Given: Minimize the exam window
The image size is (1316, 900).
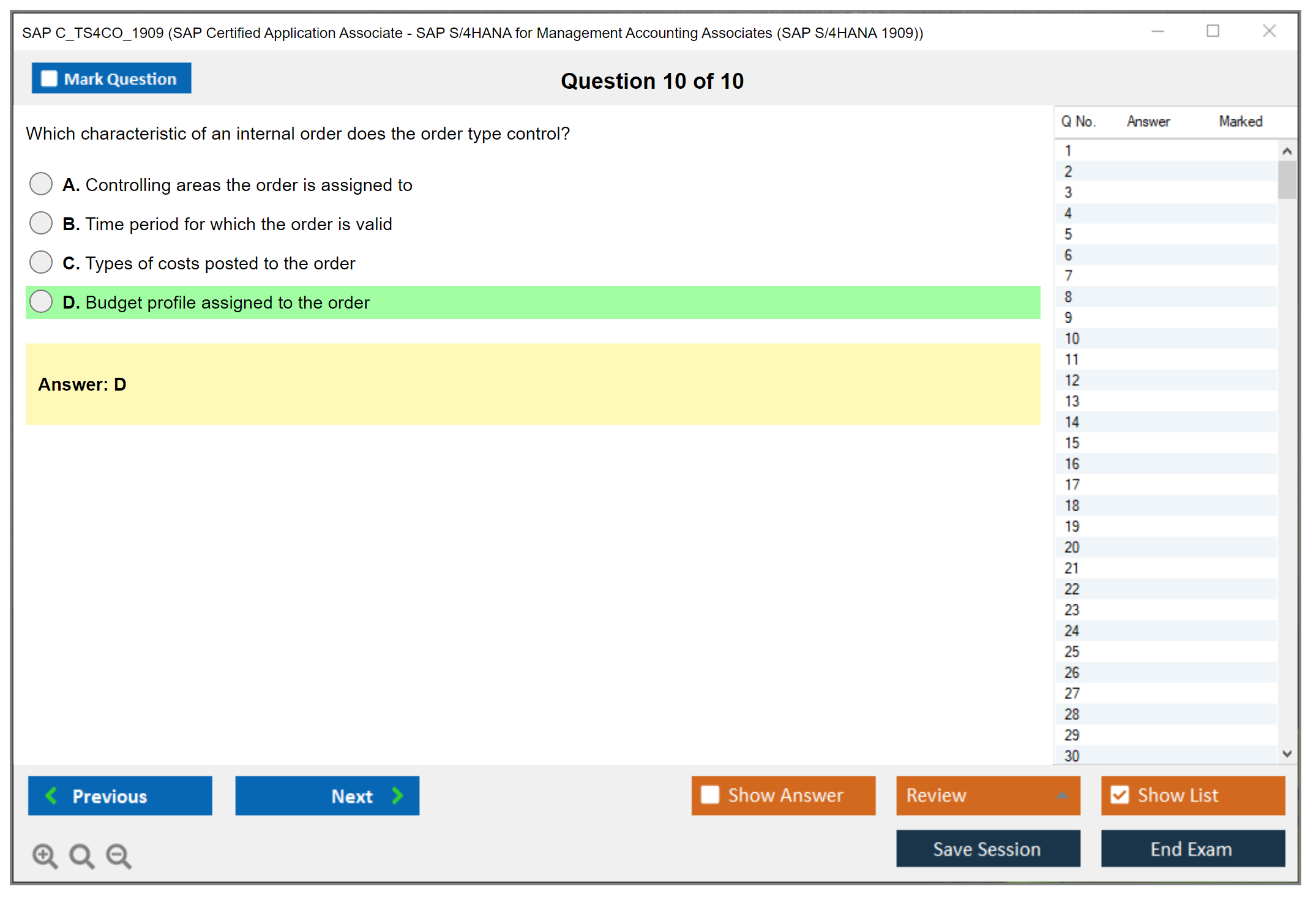Looking at the screenshot, I should (1157, 31).
